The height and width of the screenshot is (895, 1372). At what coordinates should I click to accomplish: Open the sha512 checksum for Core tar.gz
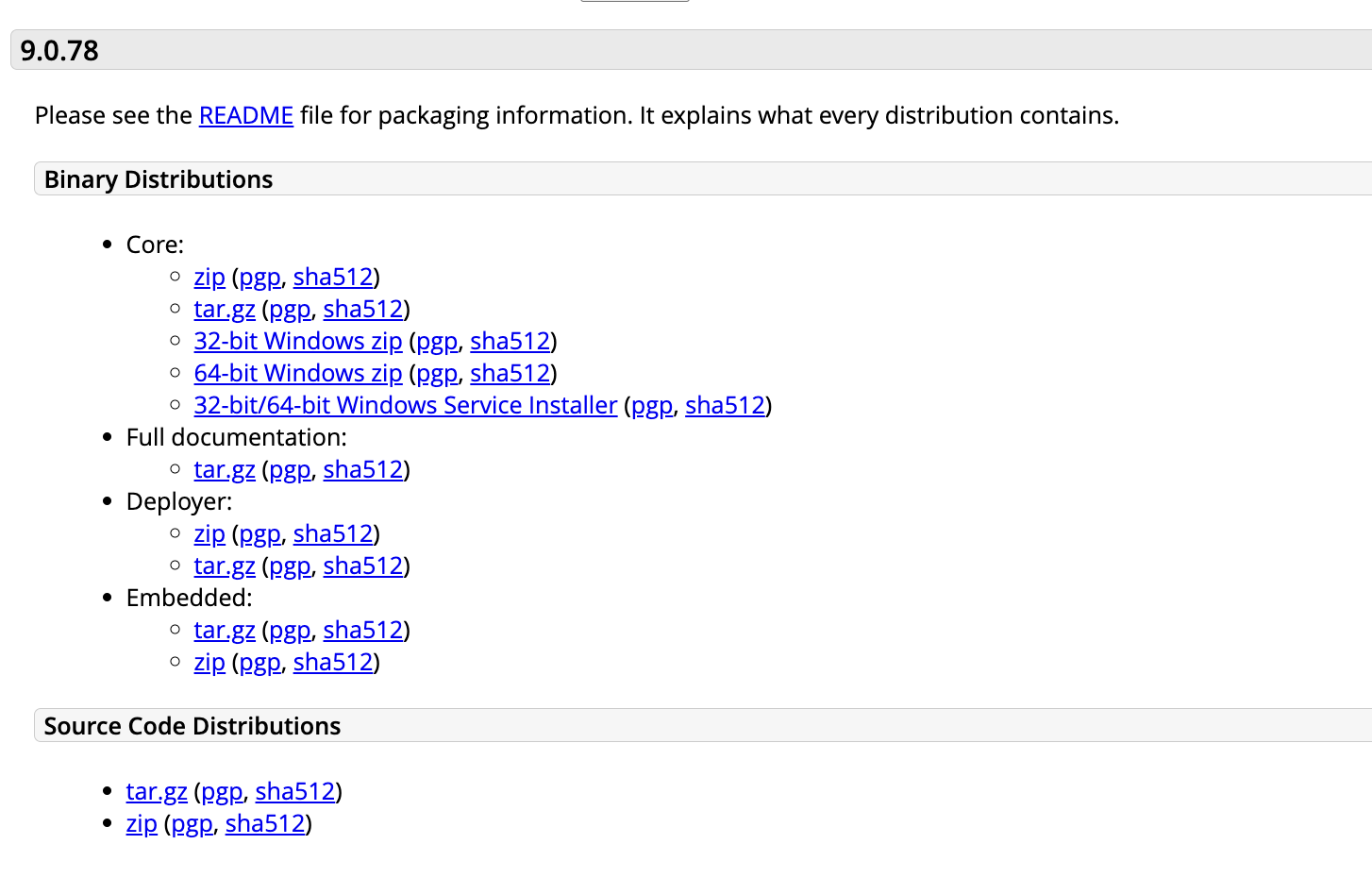[363, 309]
